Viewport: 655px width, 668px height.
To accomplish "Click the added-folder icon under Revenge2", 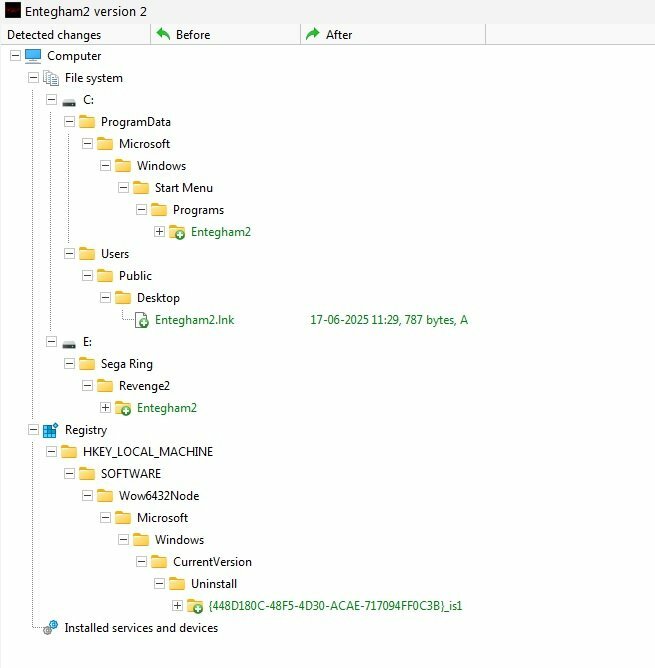I will (123, 408).
